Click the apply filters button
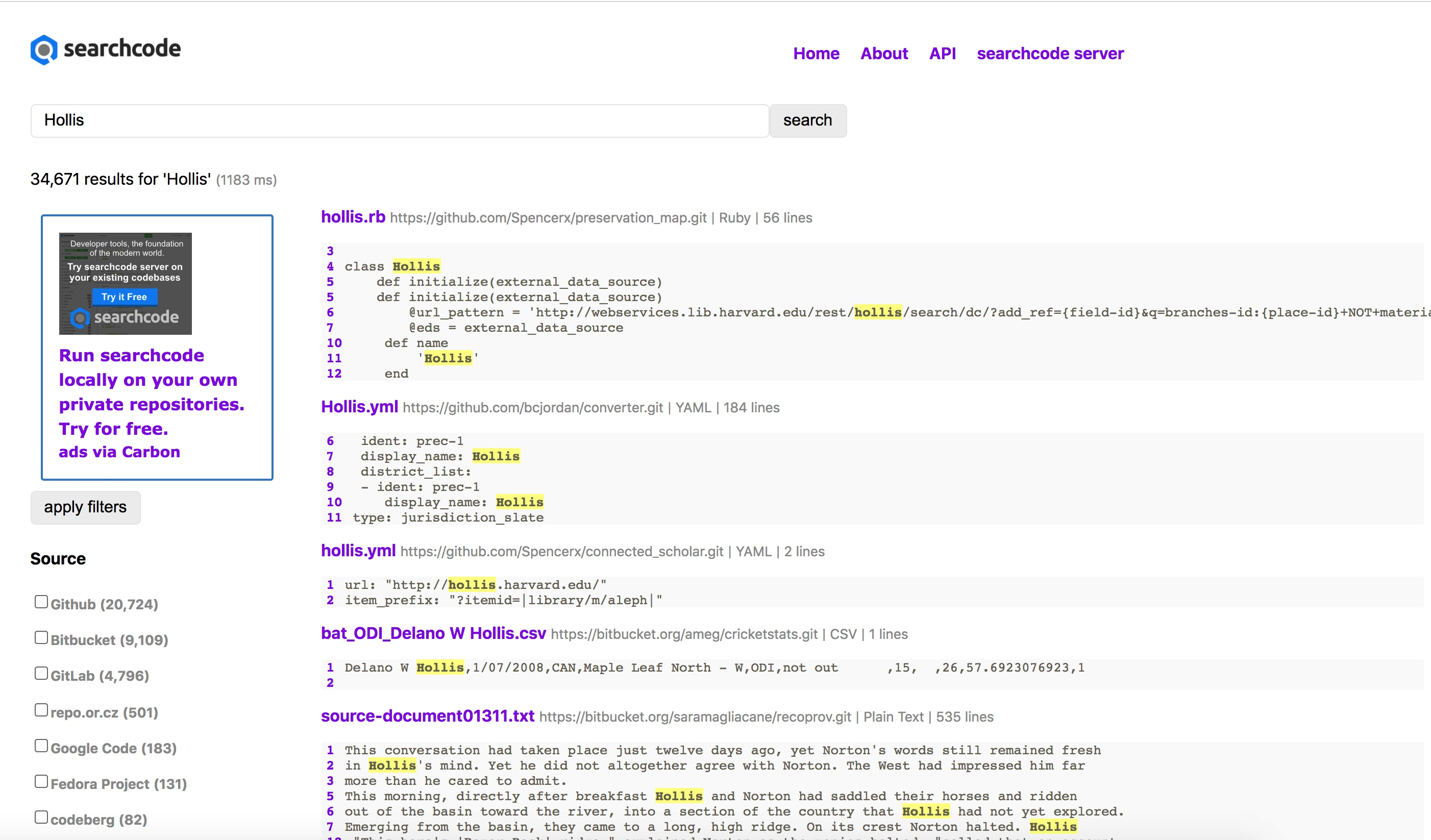This screenshot has height=840, width=1431. coord(85,507)
